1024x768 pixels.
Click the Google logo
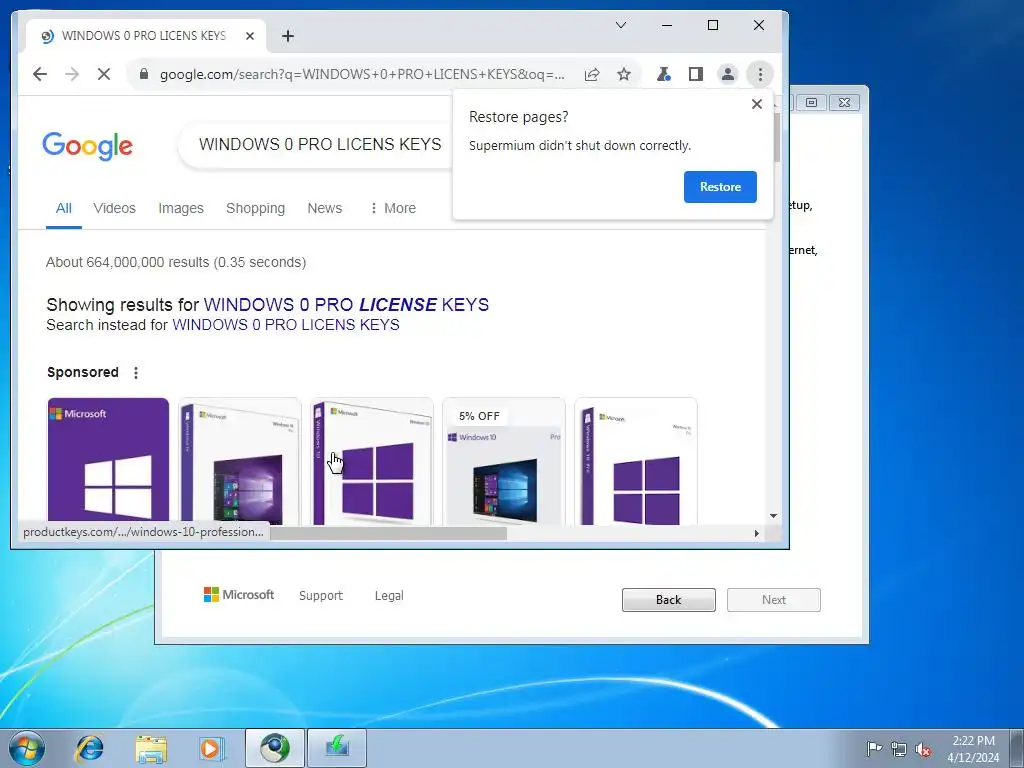[x=88, y=146]
